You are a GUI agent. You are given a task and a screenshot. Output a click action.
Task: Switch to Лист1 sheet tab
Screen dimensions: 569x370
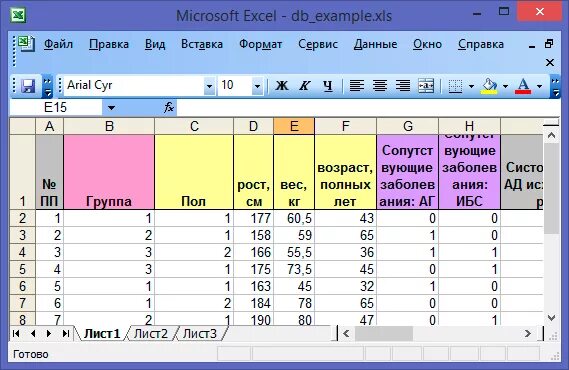[102, 334]
